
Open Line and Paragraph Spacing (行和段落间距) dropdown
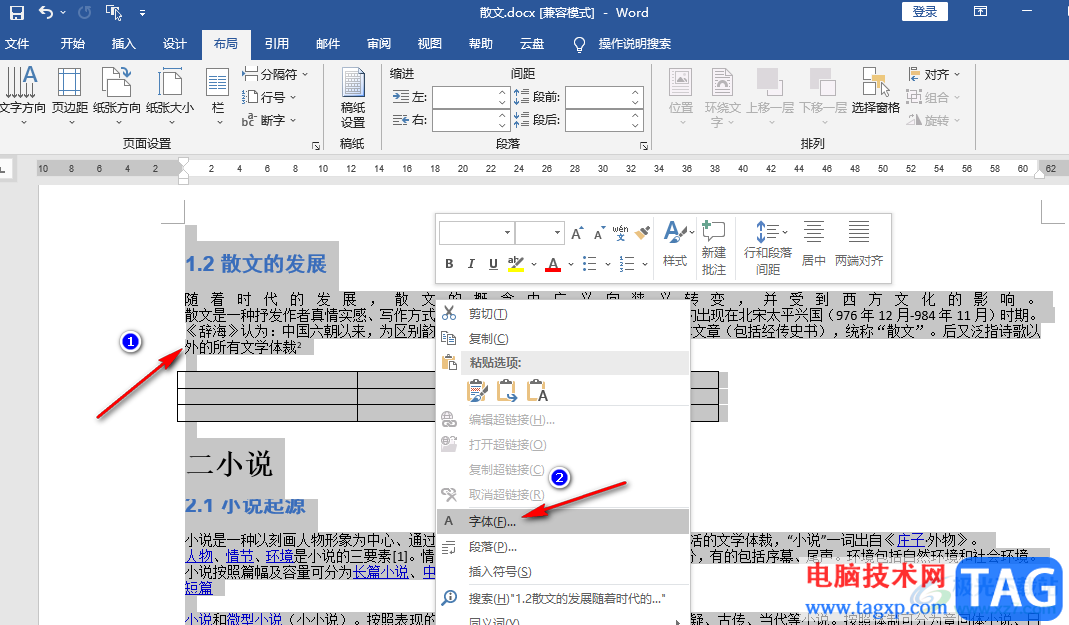point(768,247)
